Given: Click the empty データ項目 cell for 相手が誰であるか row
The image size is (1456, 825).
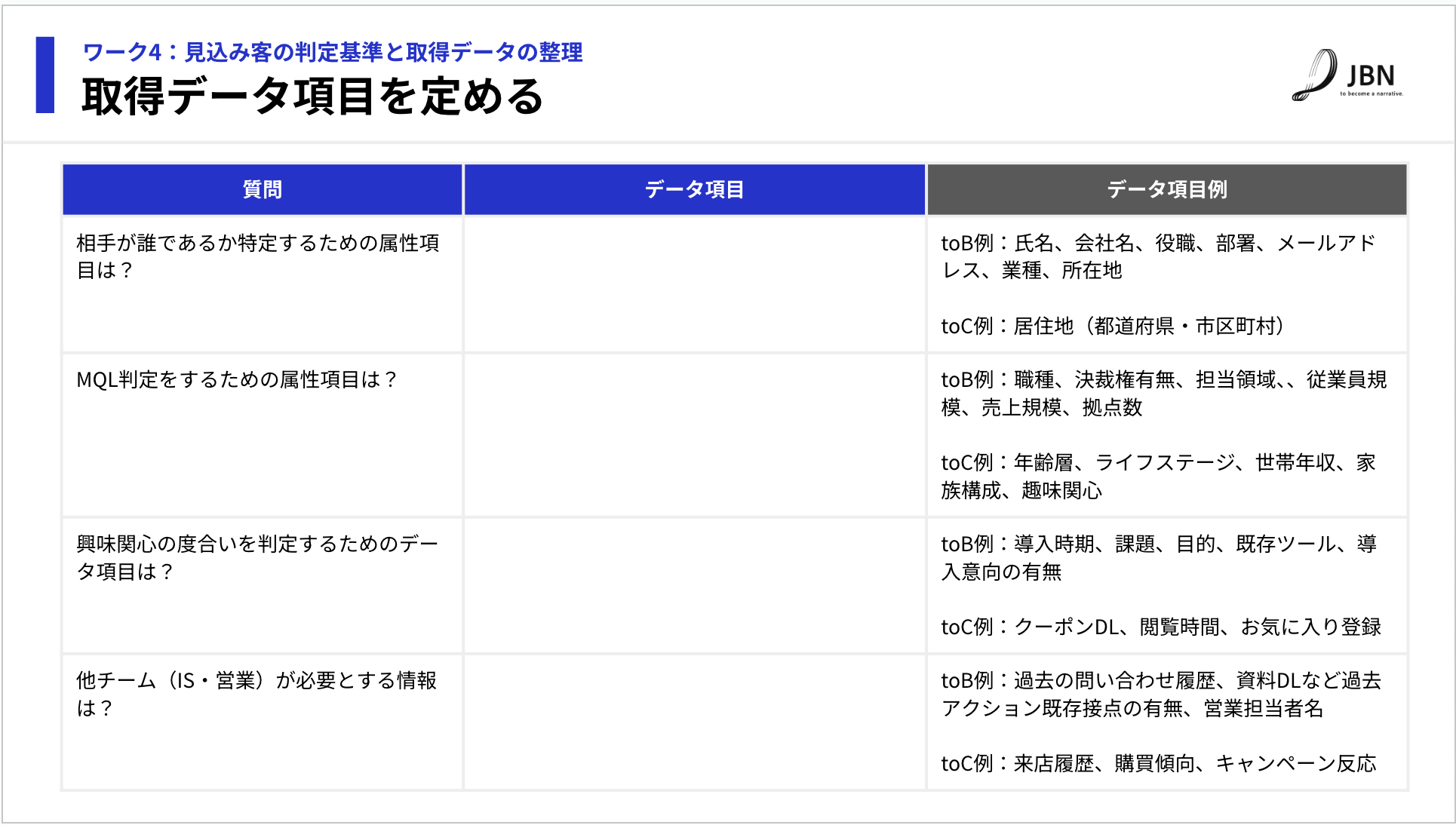Looking at the screenshot, I should tap(694, 284).
